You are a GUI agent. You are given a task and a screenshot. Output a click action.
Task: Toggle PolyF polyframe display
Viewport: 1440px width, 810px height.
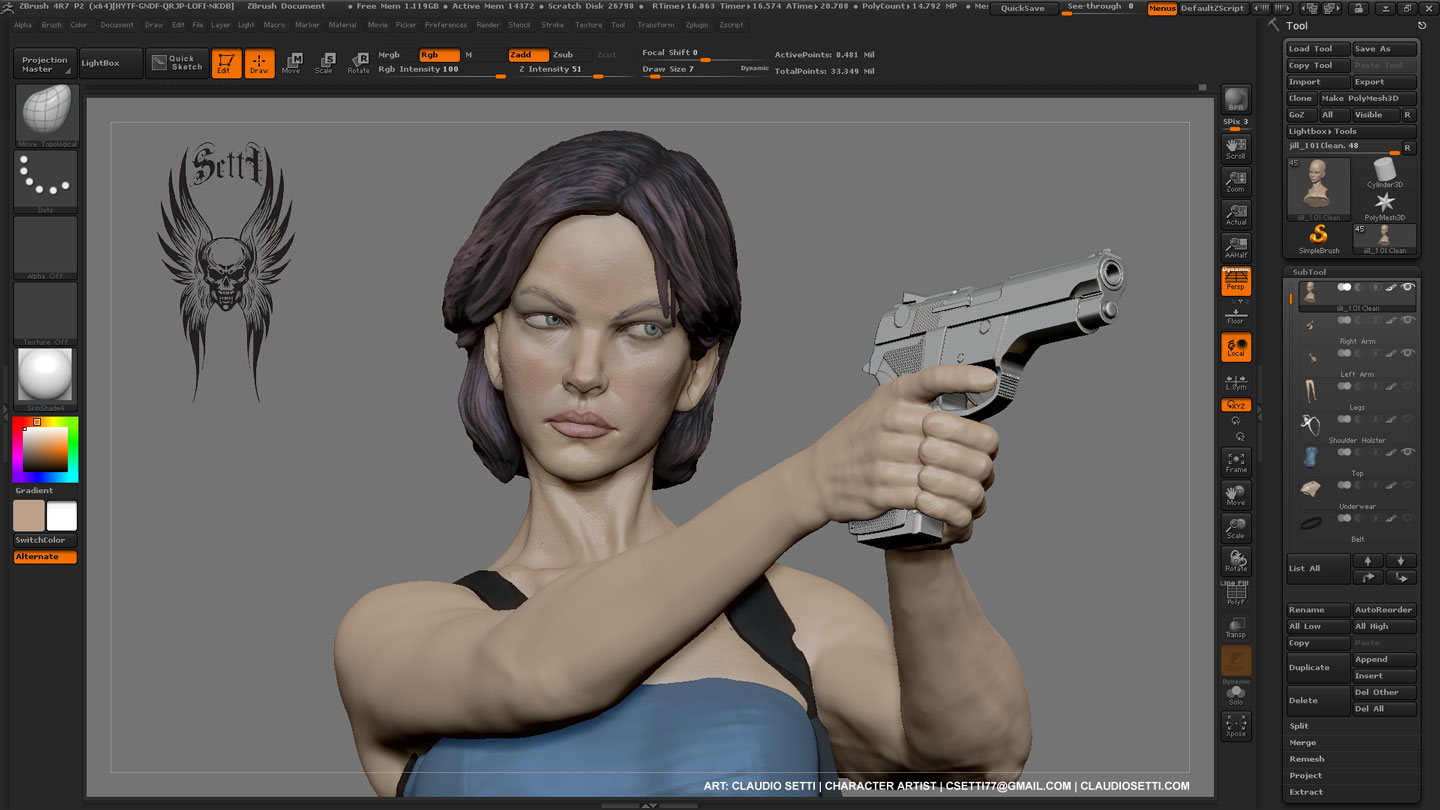click(x=1236, y=594)
